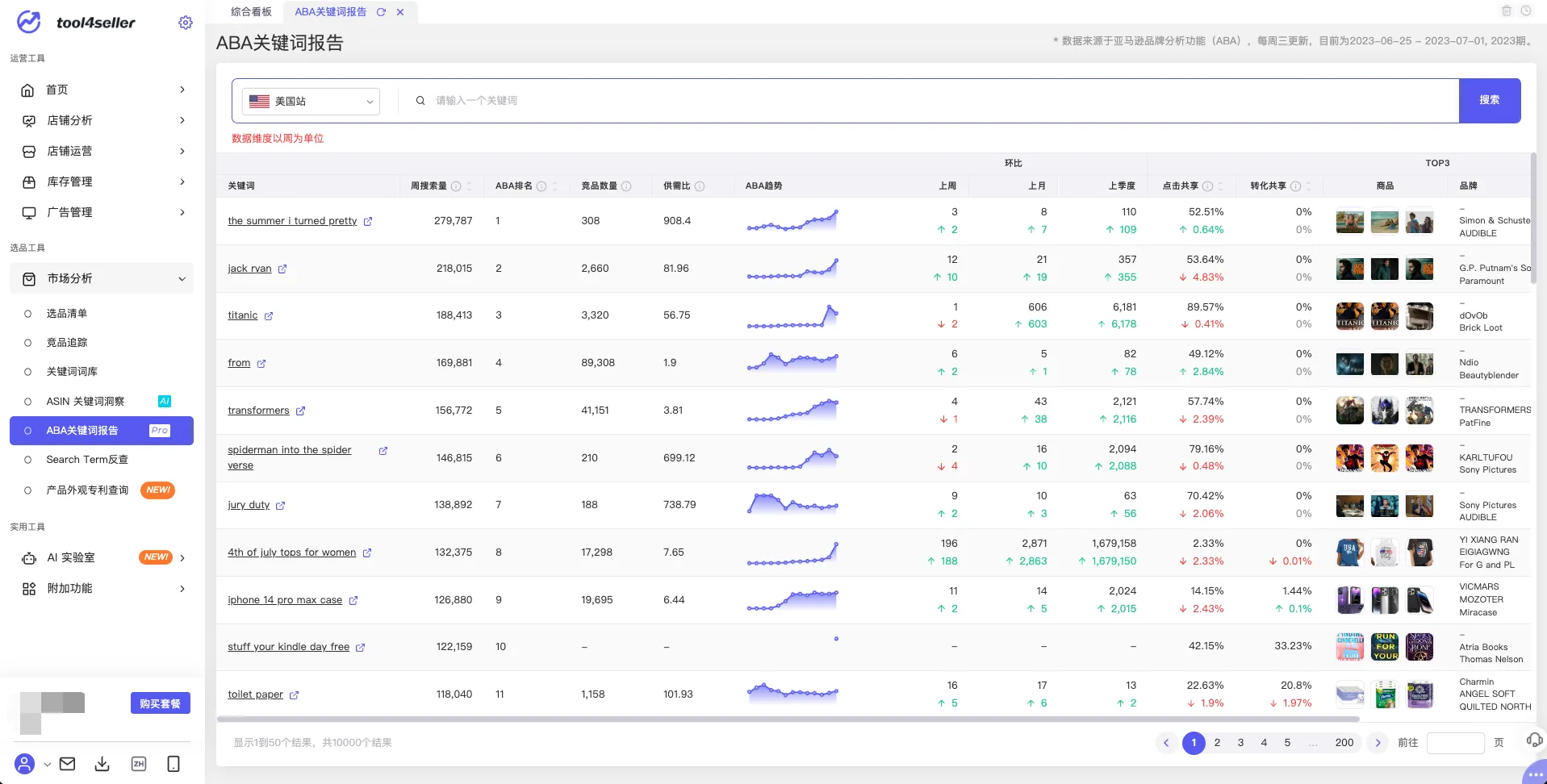Go to page 2

click(x=1217, y=743)
